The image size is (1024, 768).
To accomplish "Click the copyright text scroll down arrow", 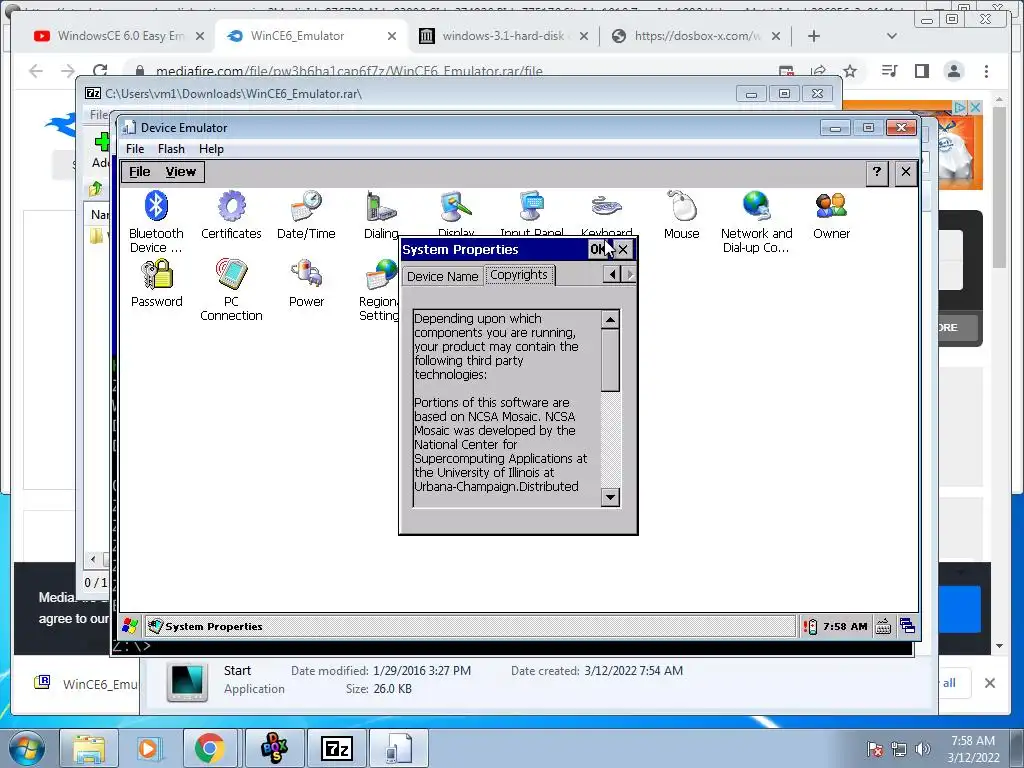I will click(610, 497).
